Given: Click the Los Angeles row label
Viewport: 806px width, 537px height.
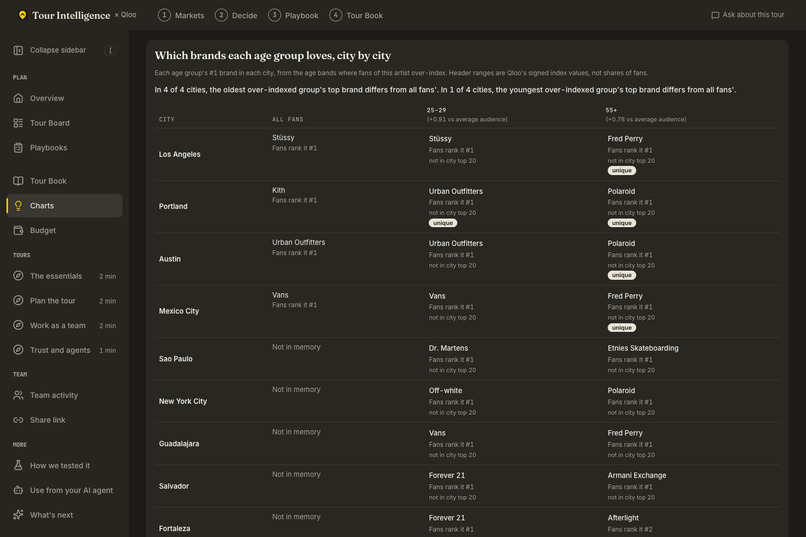Looking at the screenshot, I should (179, 154).
